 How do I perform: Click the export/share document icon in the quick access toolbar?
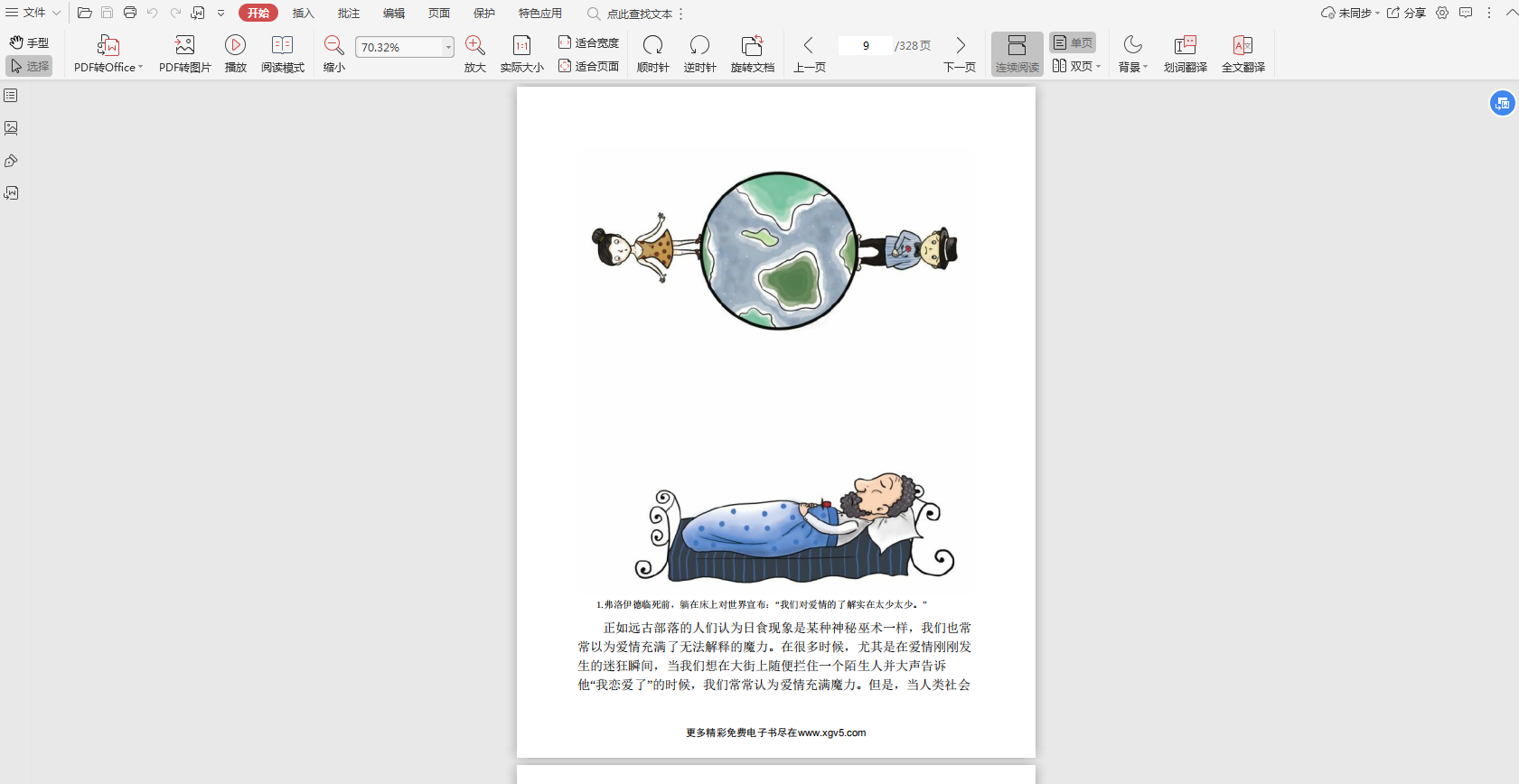coord(198,13)
